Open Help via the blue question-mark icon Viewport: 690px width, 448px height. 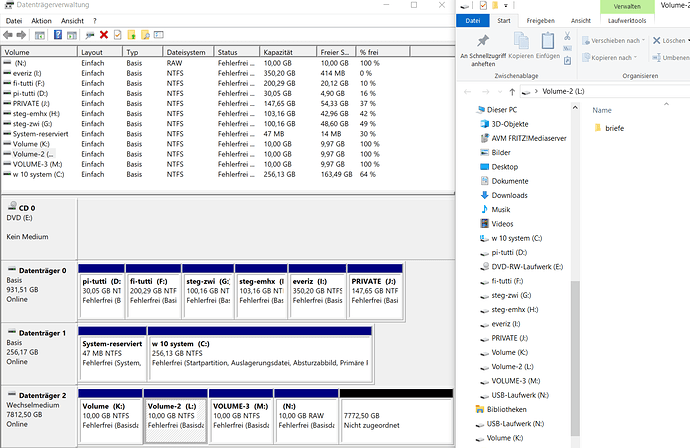(58, 35)
